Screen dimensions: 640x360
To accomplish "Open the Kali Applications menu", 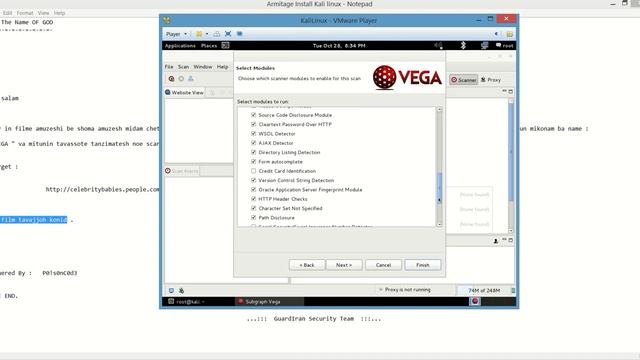I will (180, 46).
